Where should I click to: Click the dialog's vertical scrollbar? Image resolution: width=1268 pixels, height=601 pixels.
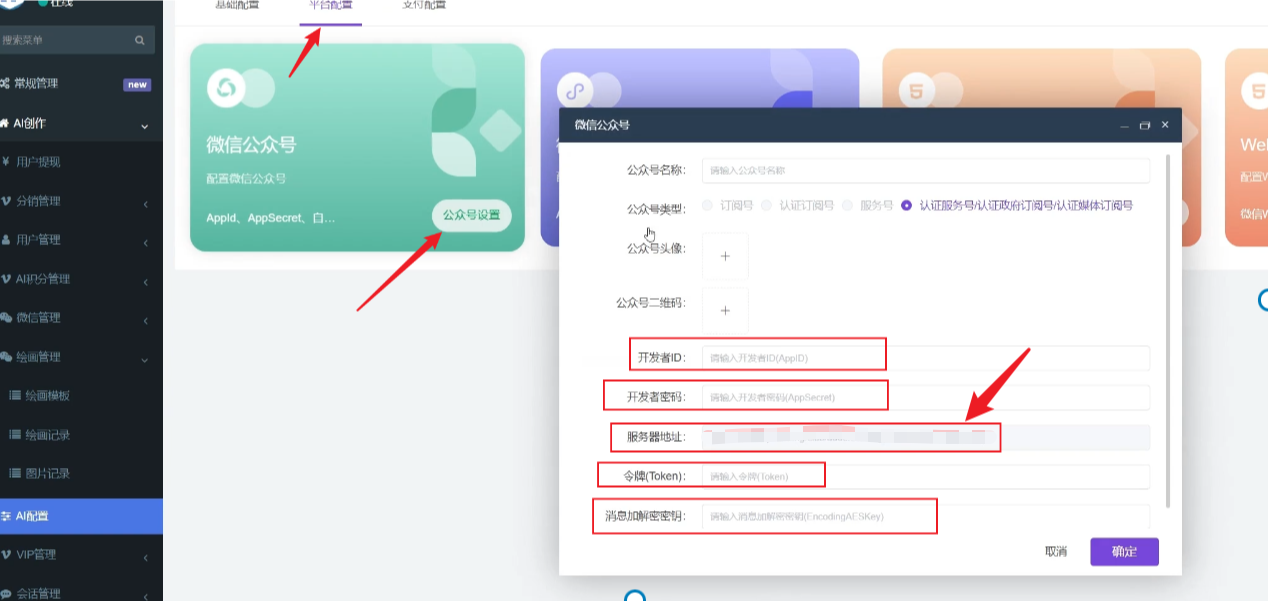[x=1167, y=330]
